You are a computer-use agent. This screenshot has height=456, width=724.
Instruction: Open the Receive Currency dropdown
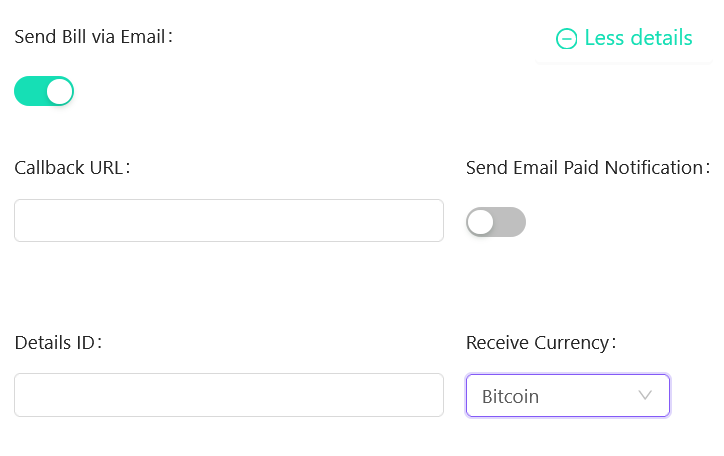[x=568, y=396]
